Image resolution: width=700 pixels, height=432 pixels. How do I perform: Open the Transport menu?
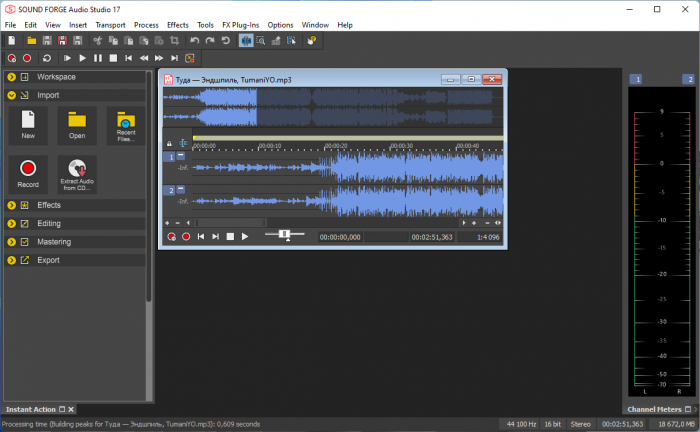[x=110, y=25]
